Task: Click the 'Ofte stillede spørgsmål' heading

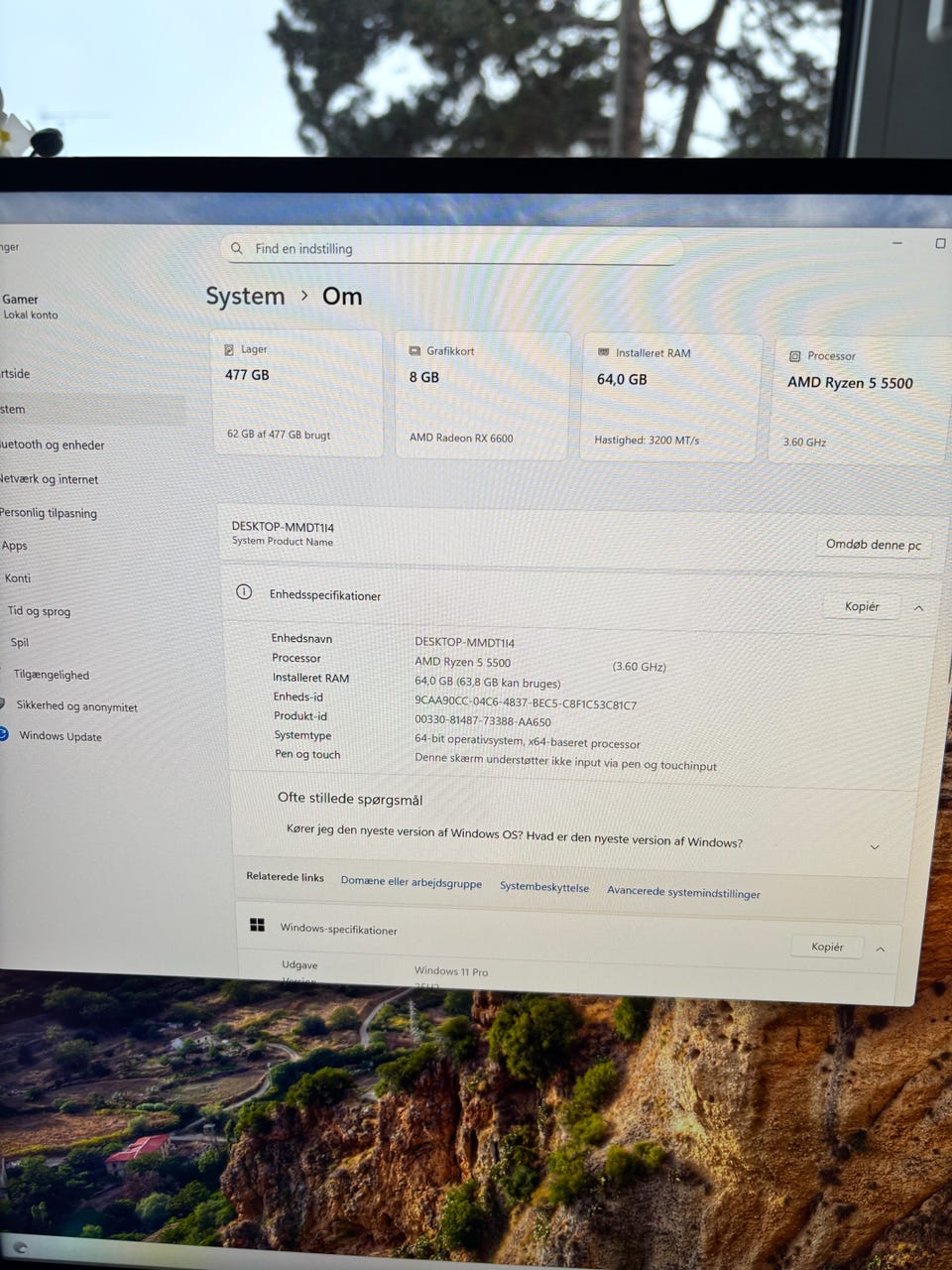Action: point(350,799)
